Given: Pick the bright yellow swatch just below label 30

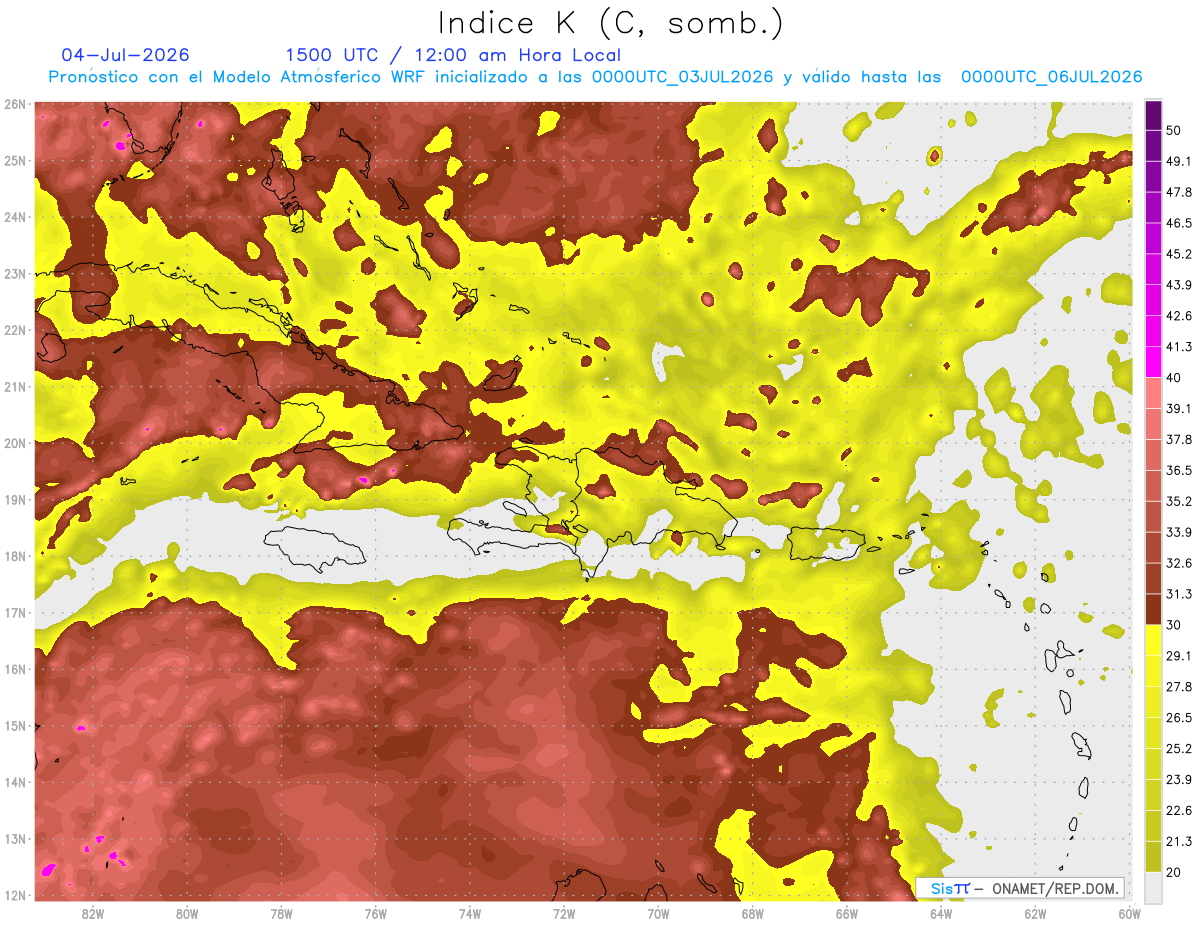Looking at the screenshot, I should [1153, 640].
